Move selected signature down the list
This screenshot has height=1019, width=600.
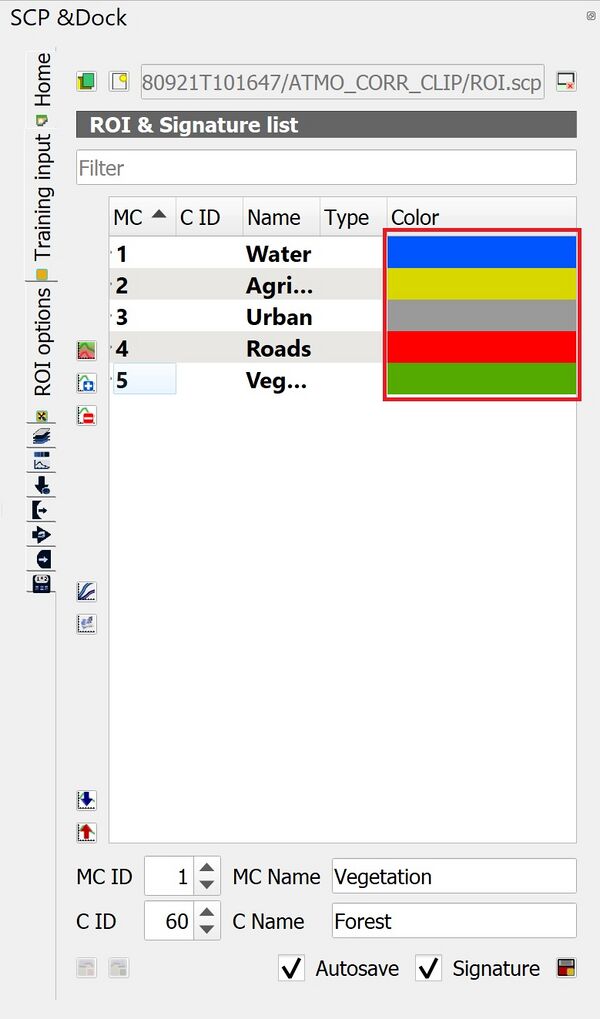click(87, 800)
